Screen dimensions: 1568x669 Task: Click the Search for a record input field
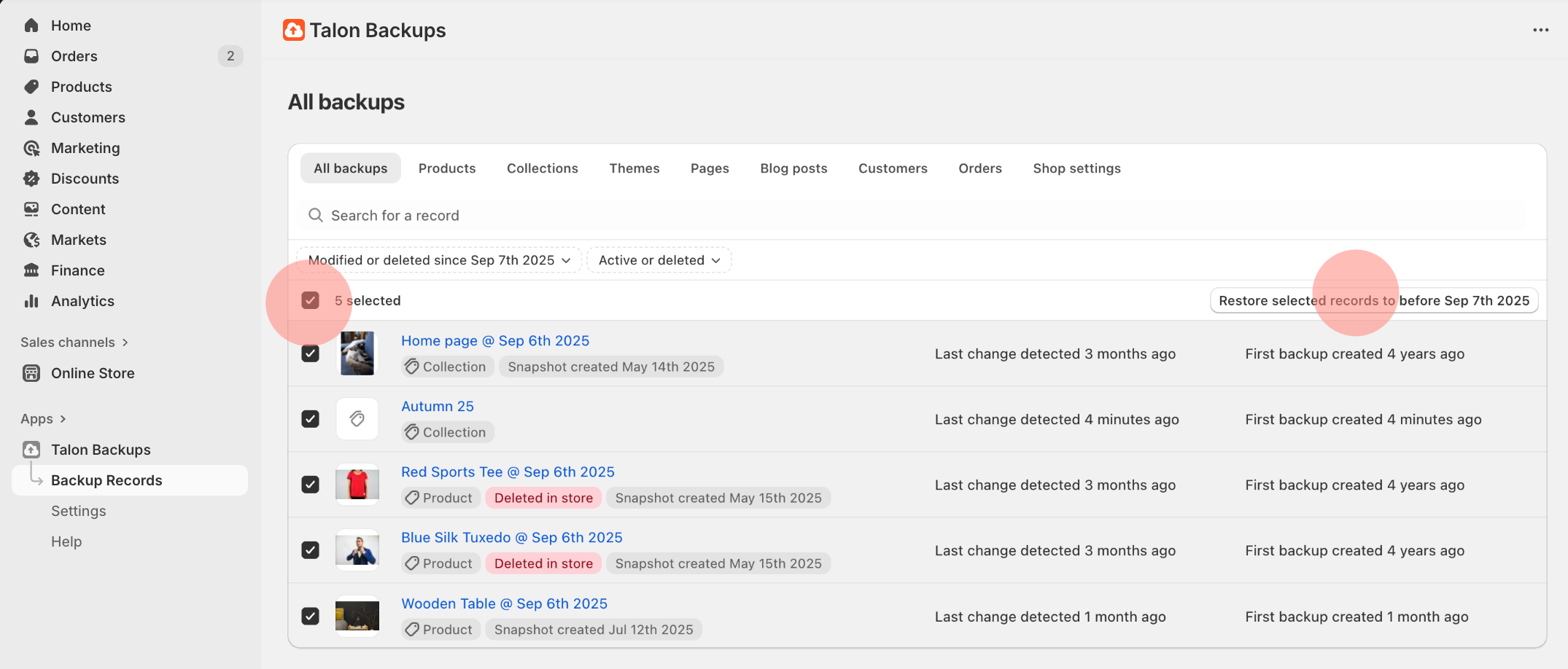pyautogui.click(x=511, y=215)
